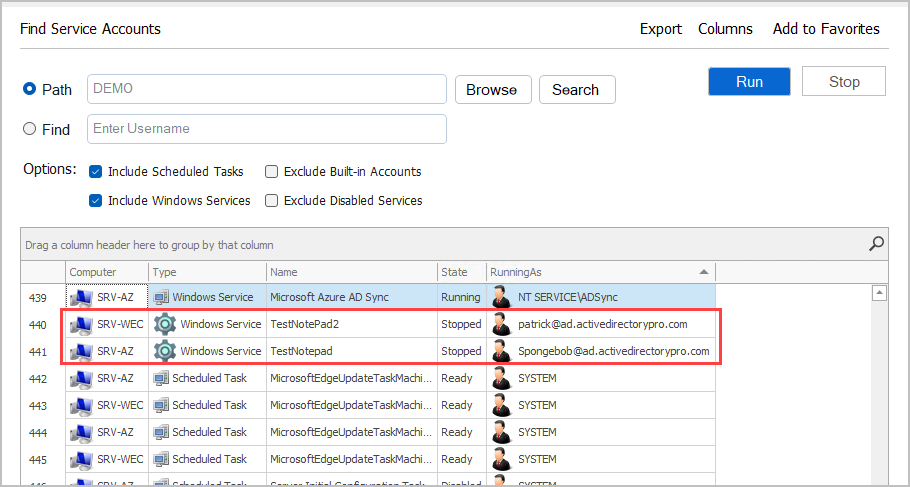Click computer icon in row 440
This screenshot has width=910, height=487.
81,324
